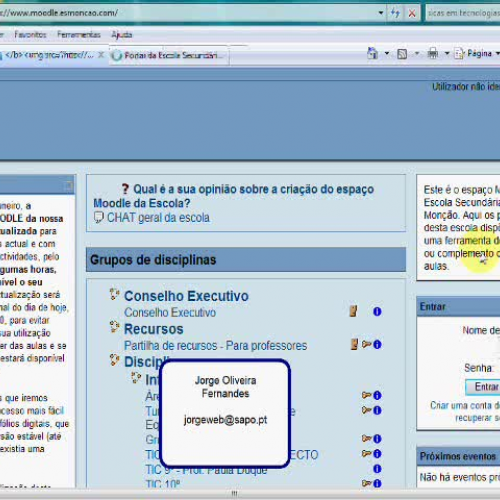Viewport: 500px width, 500px height.
Task: Click the Recursos category icon
Action: 114,327
